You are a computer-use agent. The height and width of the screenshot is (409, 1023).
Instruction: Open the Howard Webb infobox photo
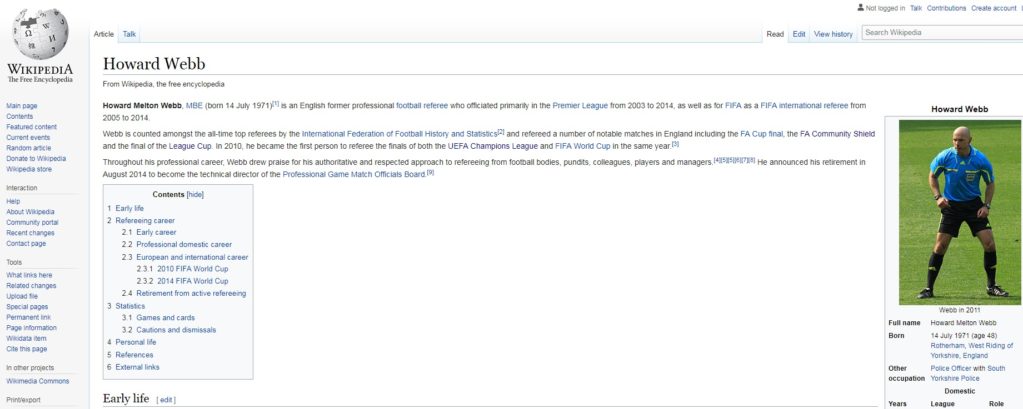click(959, 211)
